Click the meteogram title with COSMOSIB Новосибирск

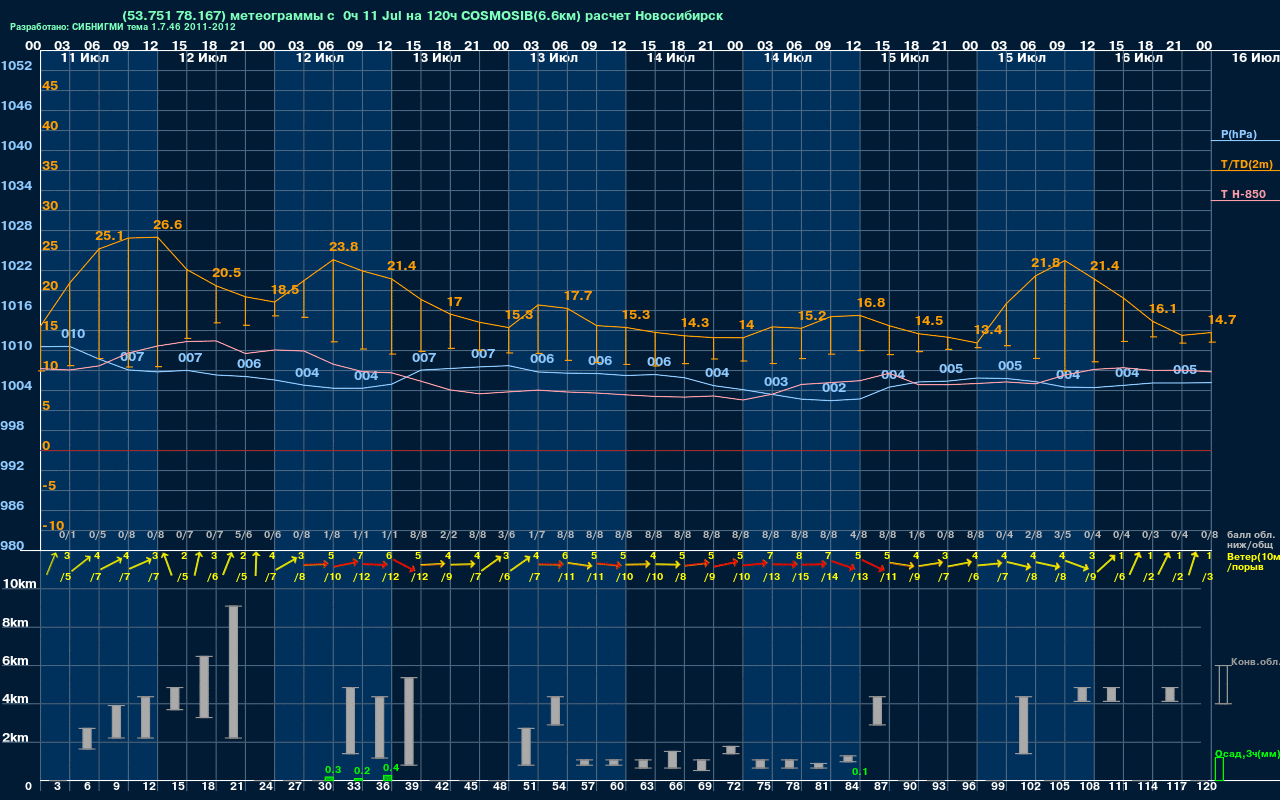pyautogui.click(x=422, y=16)
